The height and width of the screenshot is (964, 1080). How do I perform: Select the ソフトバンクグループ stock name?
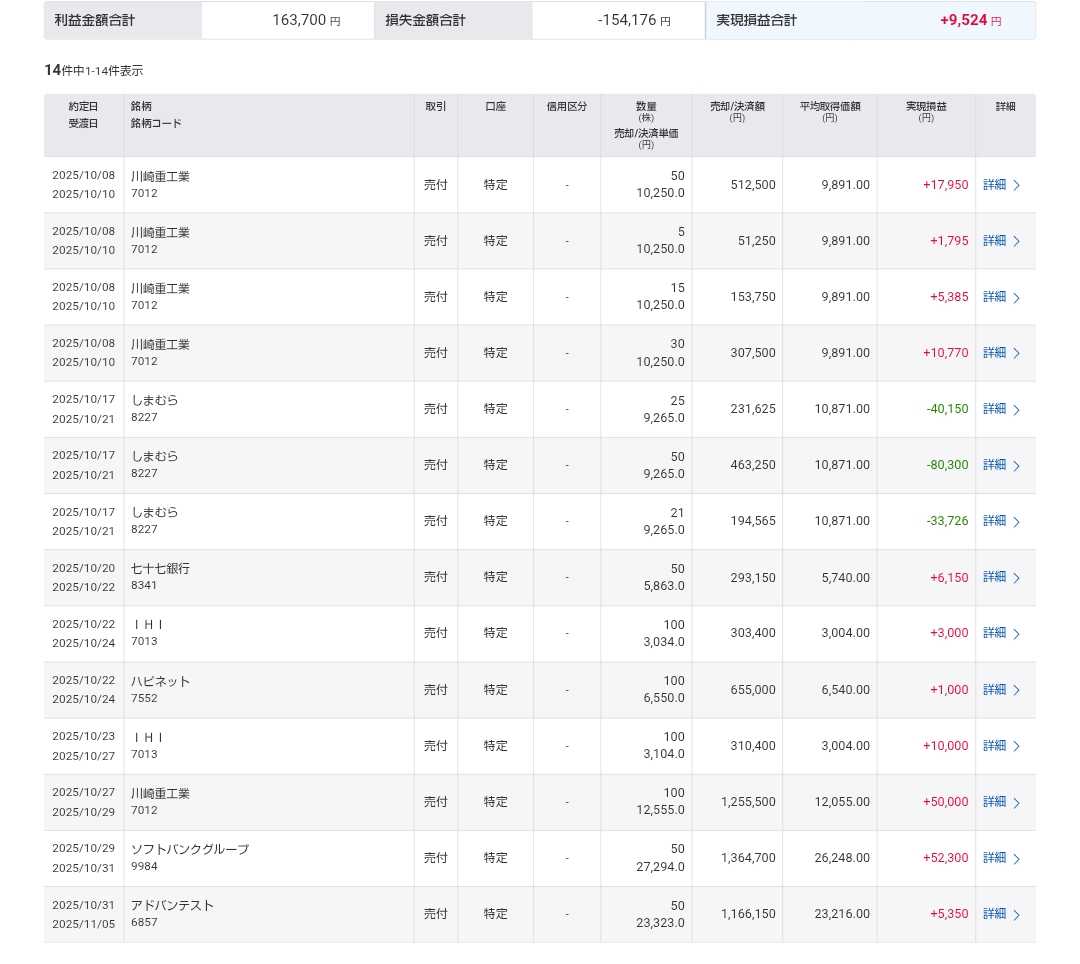190,849
